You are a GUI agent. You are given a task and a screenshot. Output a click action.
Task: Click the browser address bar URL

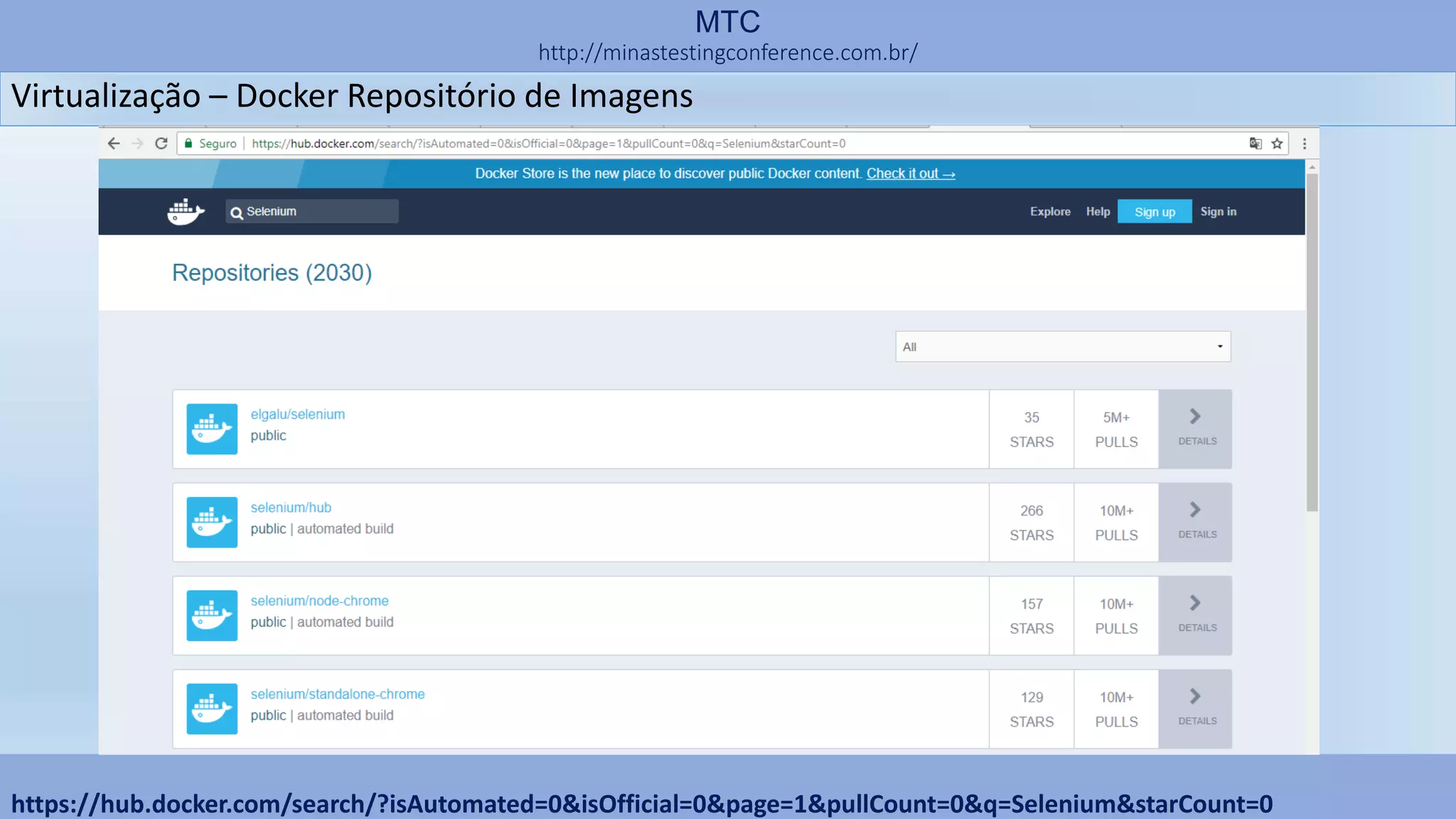tap(548, 144)
